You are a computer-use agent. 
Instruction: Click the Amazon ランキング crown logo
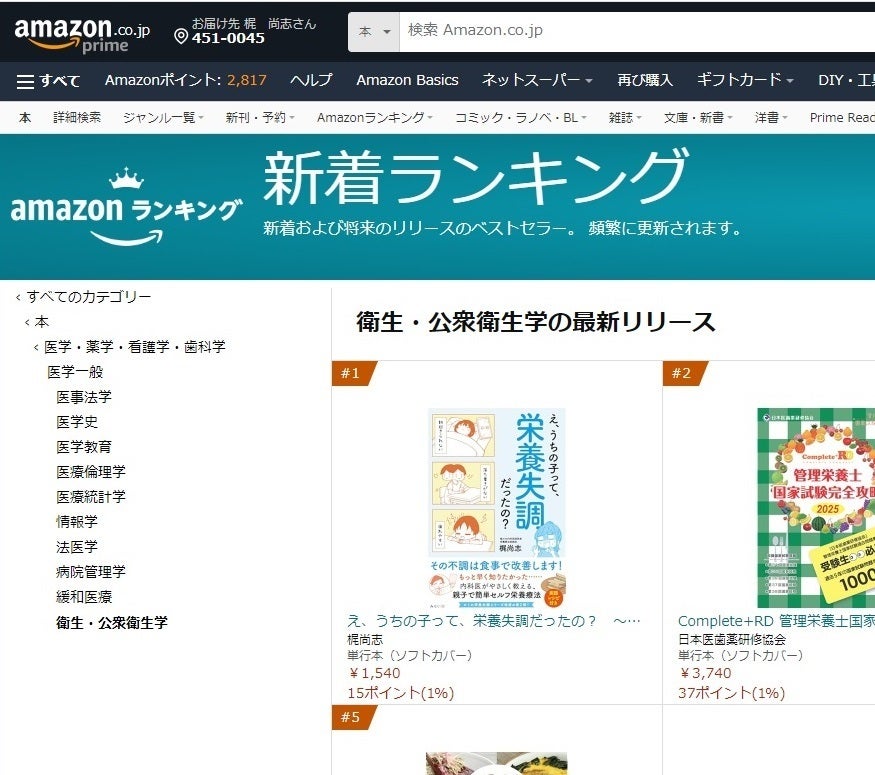point(127,207)
